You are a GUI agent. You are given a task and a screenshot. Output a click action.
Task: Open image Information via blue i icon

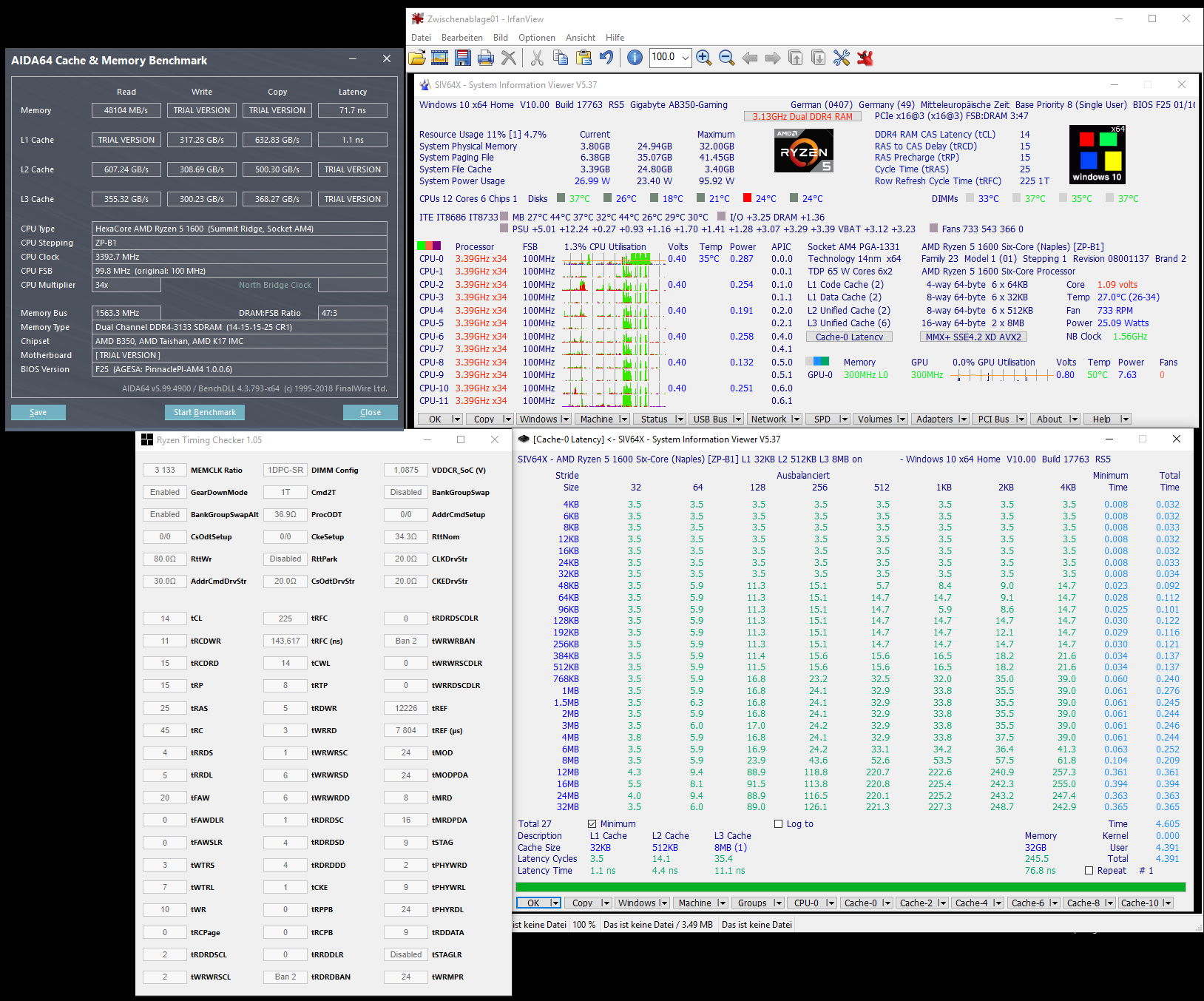[x=635, y=58]
